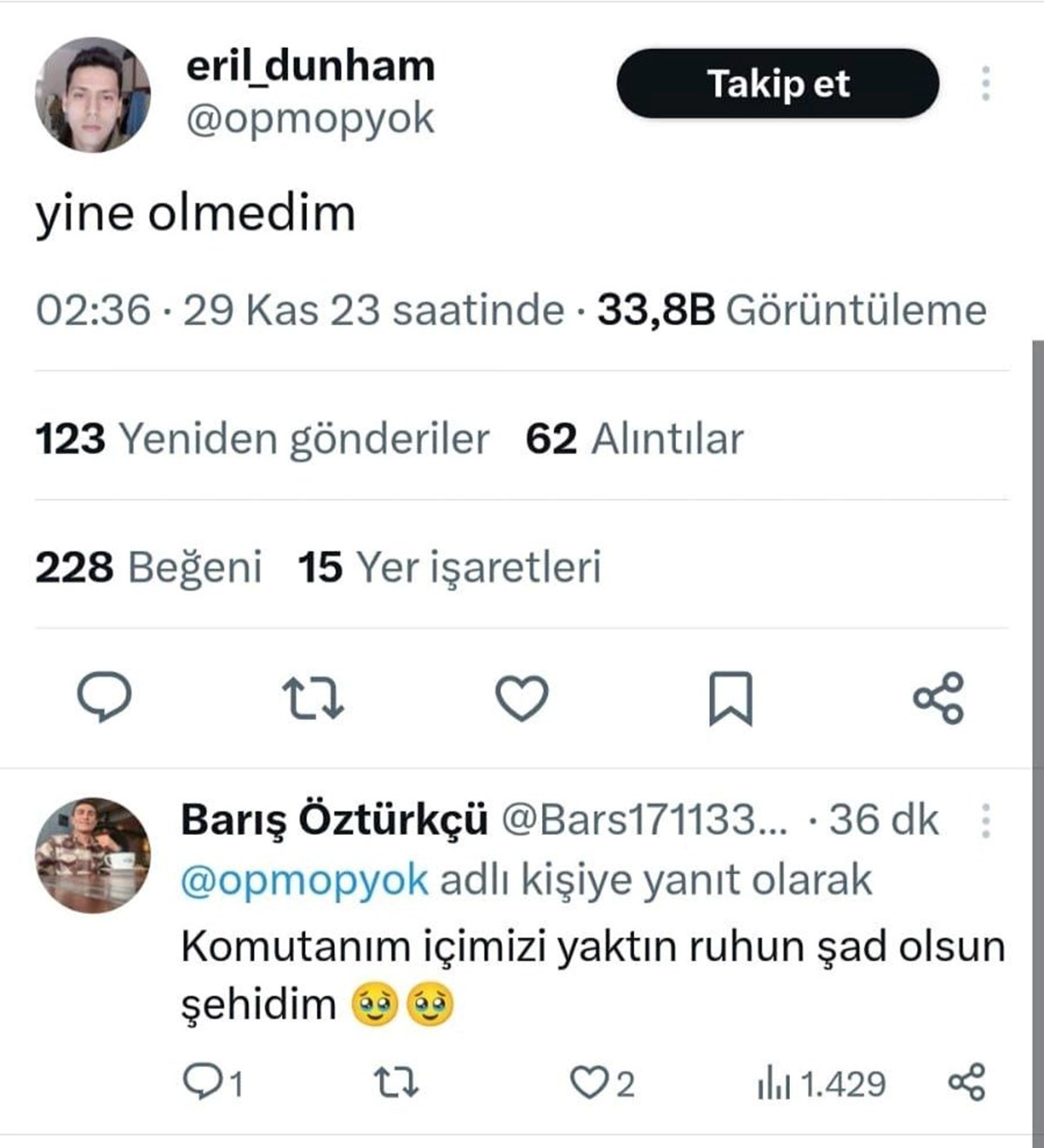Screen dimensions: 1044x1148
Task: Bookmark the main tweet
Action: point(730,698)
